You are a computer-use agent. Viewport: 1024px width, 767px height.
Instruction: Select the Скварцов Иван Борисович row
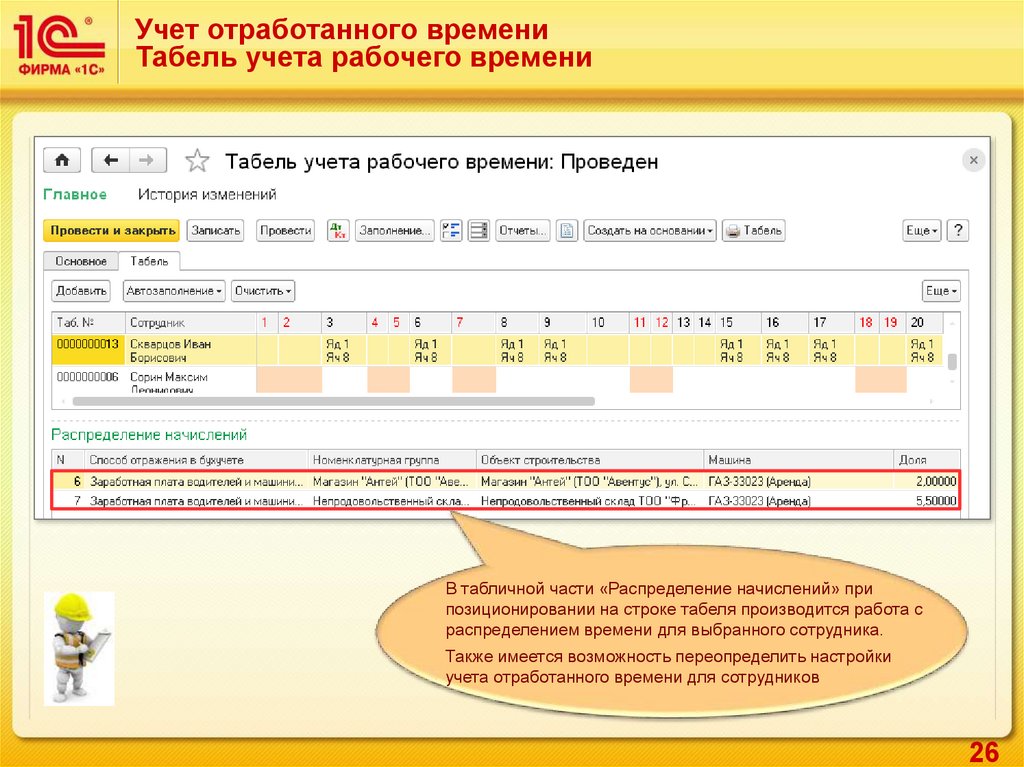point(188,350)
